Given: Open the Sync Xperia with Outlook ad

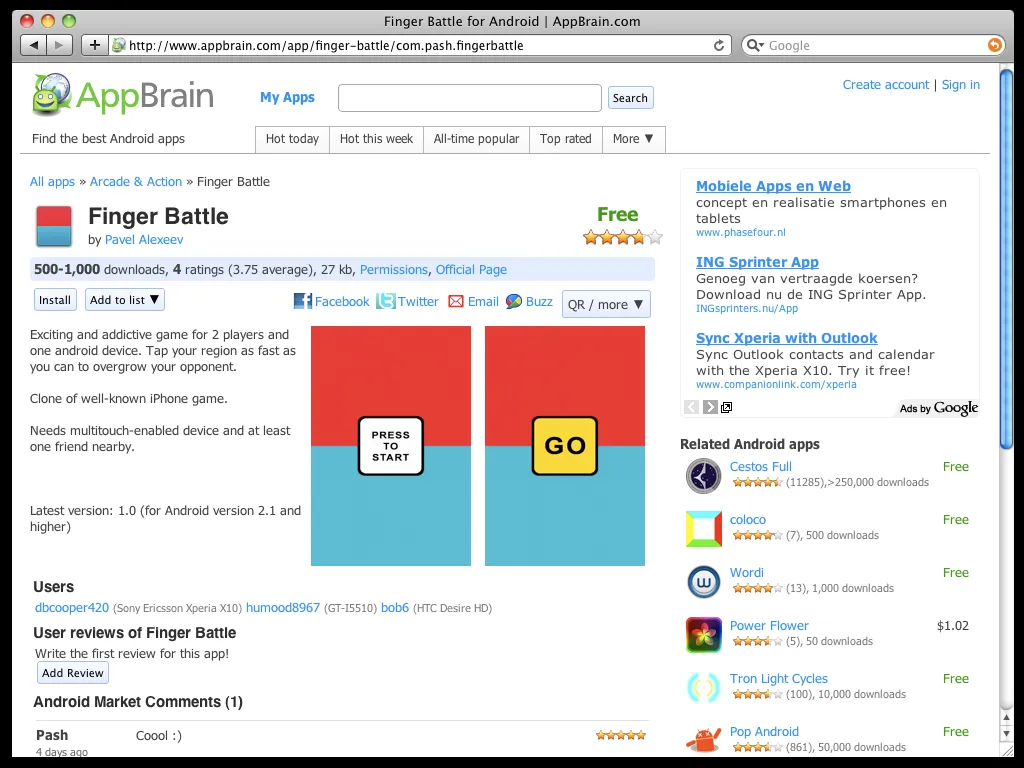Looking at the screenshot, I should coord(786,338).
